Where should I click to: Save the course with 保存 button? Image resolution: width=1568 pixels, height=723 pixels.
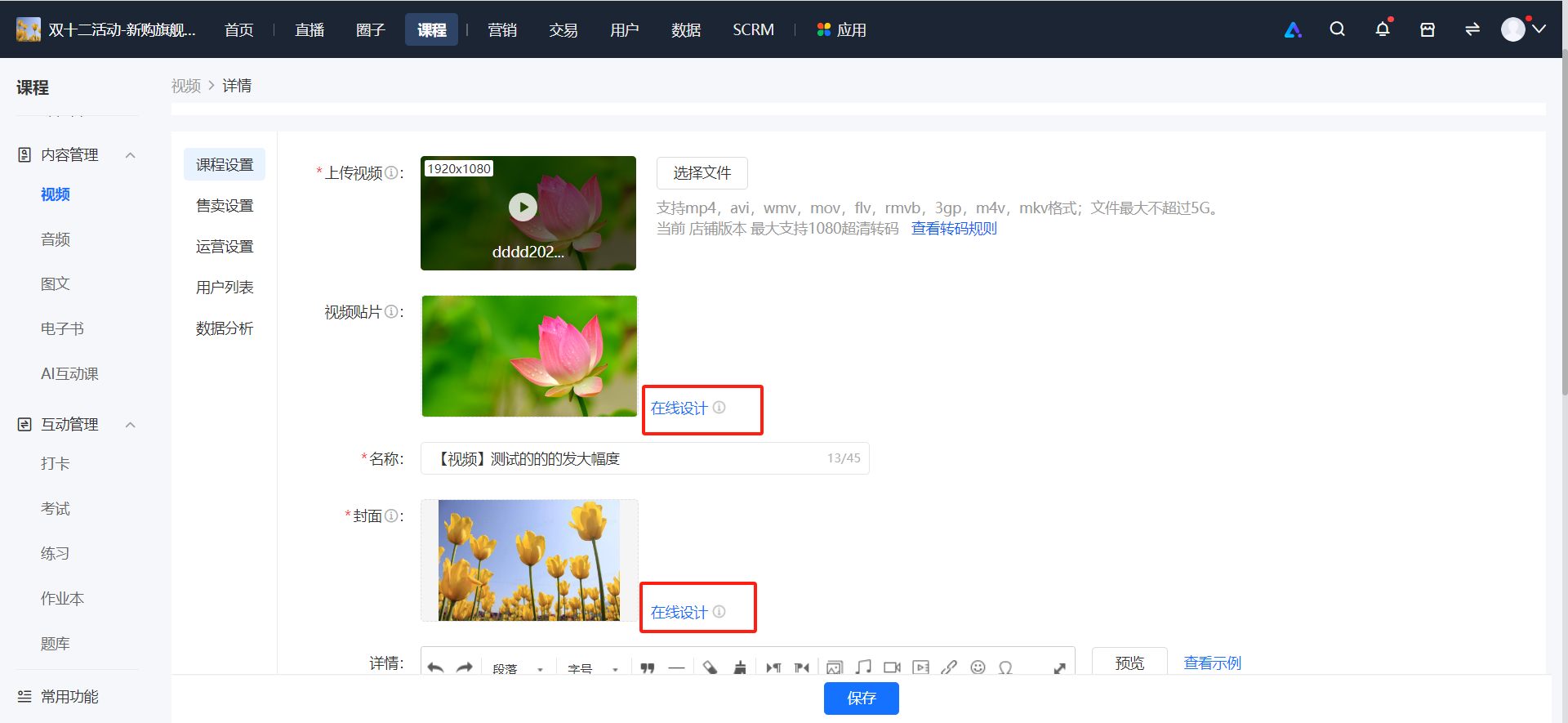(x=862, y=698)
